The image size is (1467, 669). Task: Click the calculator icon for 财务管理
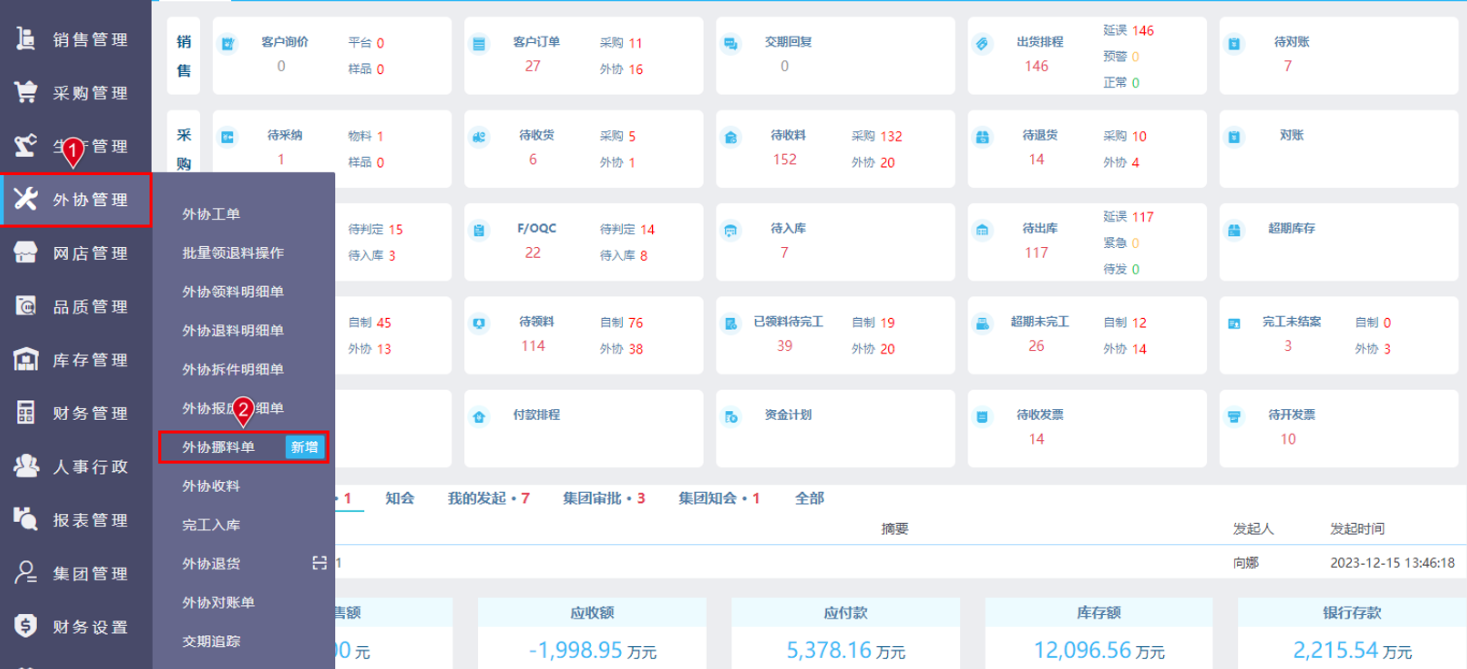[26, 413]
